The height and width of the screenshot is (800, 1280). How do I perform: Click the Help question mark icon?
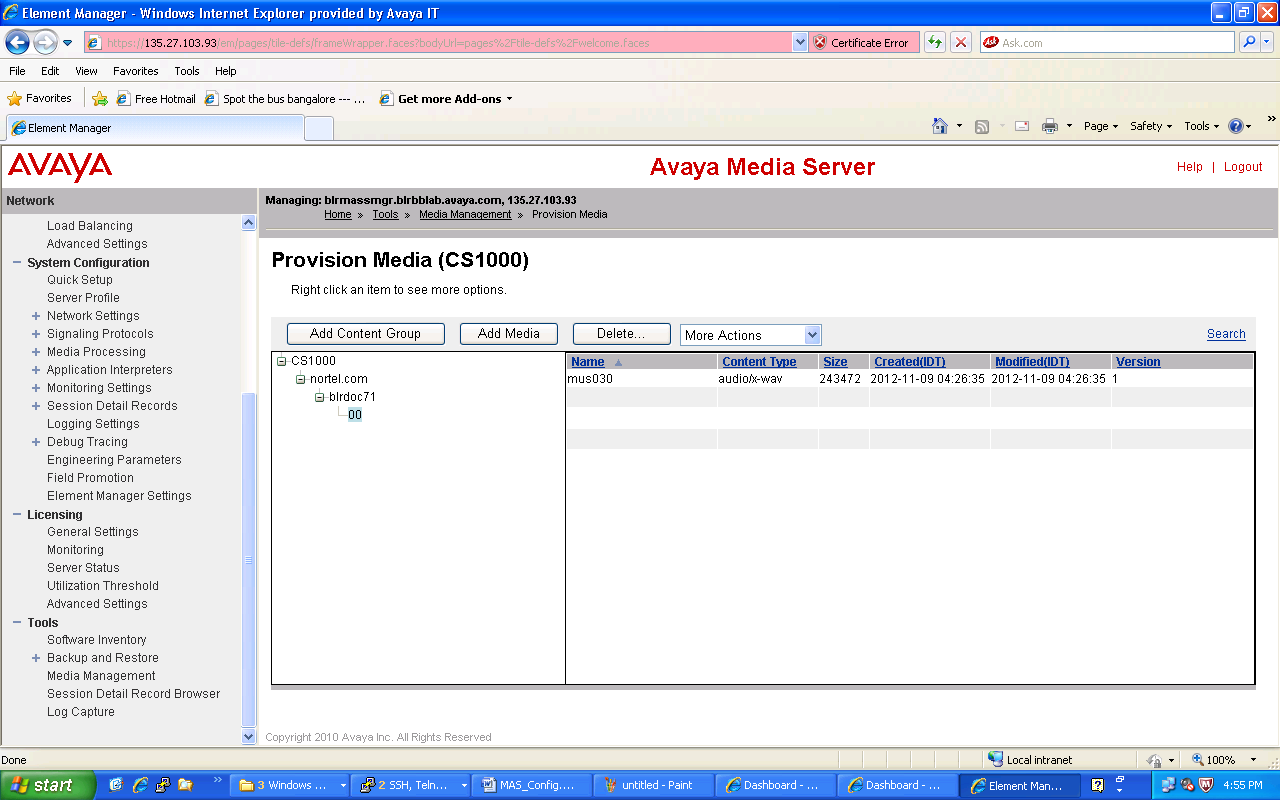coord(1236,126)
